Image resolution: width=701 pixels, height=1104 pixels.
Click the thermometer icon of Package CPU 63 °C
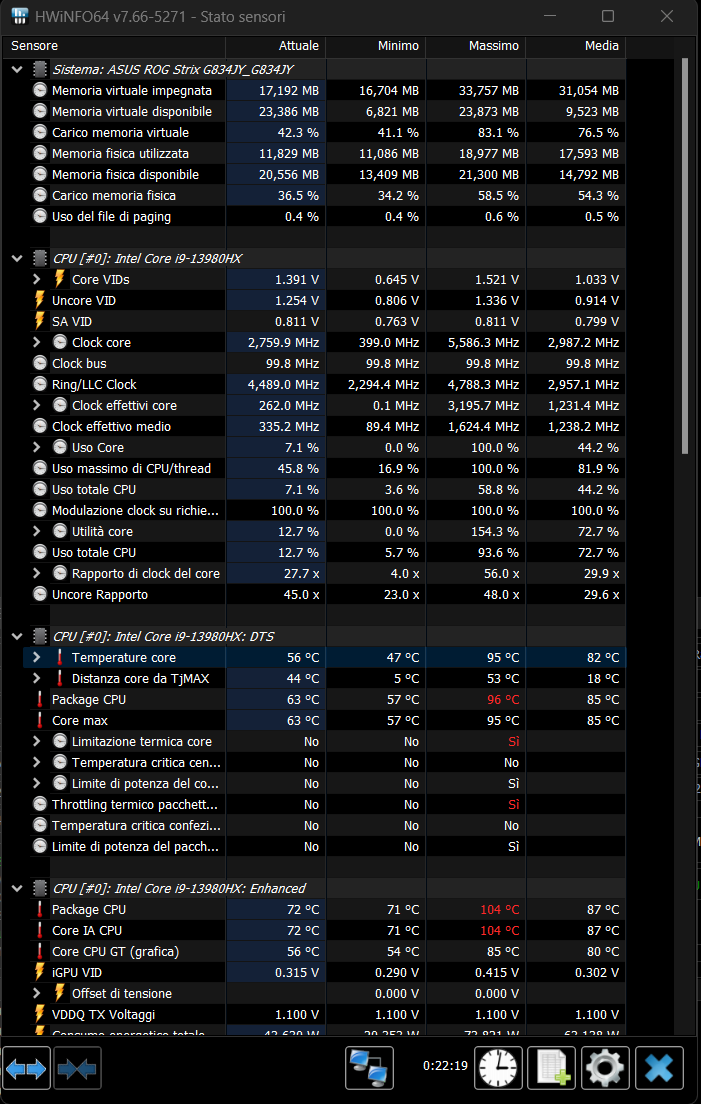coord(40,699)
